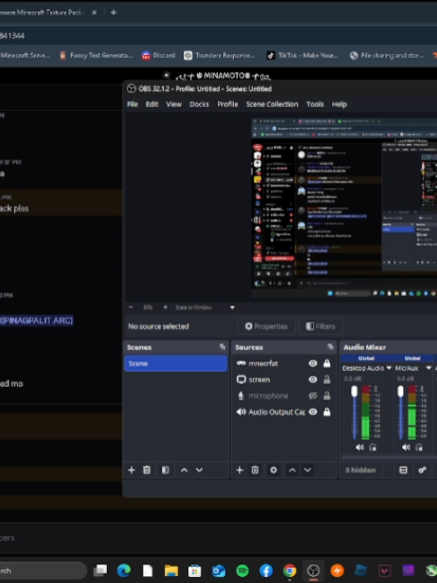Screen dimensions: 437x583
Task: Open Tsundere Response bookmark
Action: tap(220, 55)
